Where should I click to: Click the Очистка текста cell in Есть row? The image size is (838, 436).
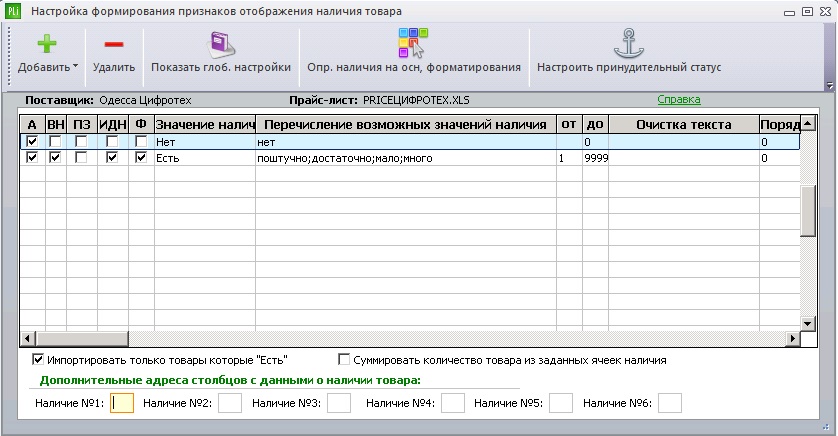[684, 158]
